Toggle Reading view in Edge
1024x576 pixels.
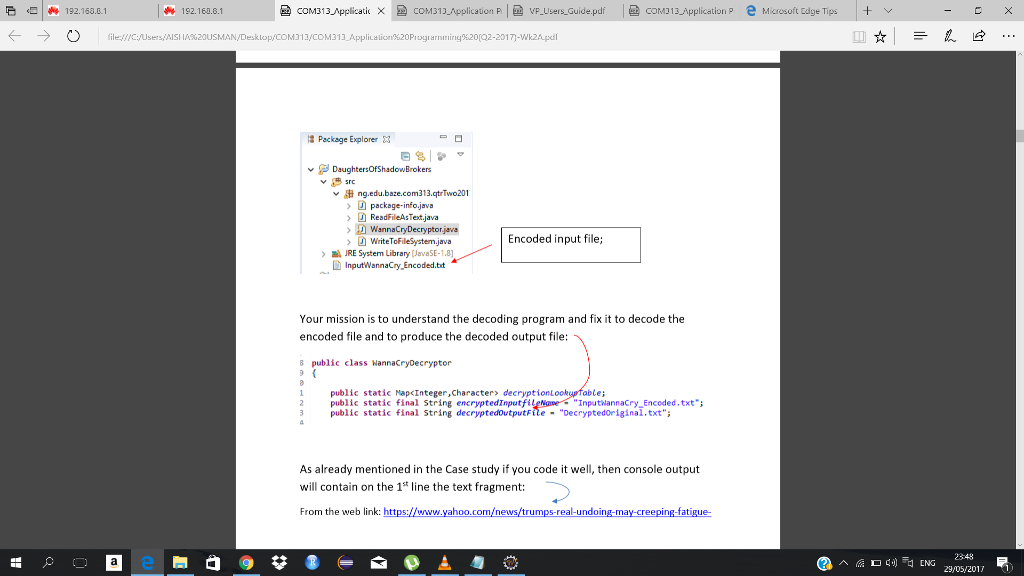[859, 36]
